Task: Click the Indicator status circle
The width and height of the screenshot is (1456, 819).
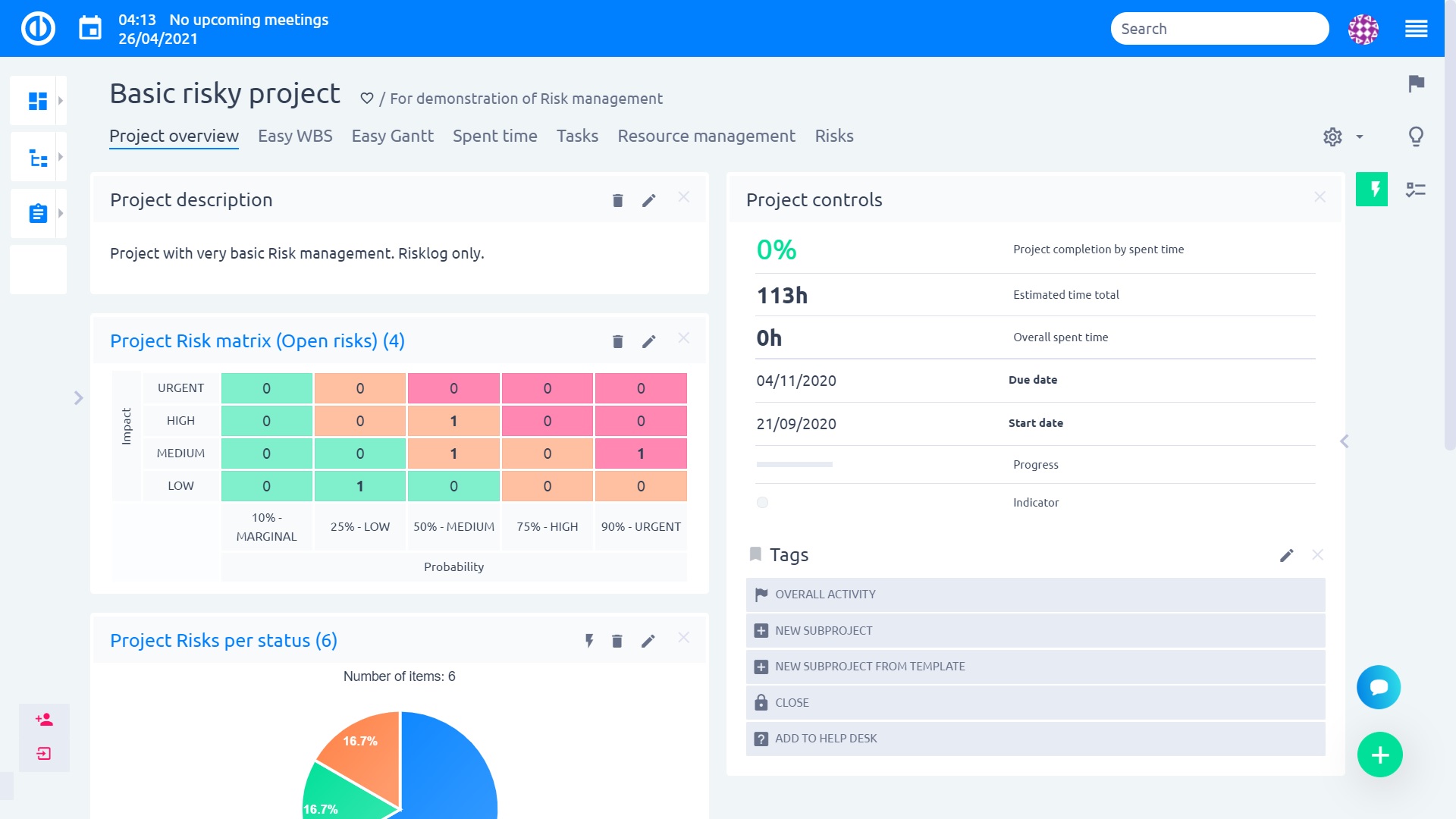Action: coord(762,503)
